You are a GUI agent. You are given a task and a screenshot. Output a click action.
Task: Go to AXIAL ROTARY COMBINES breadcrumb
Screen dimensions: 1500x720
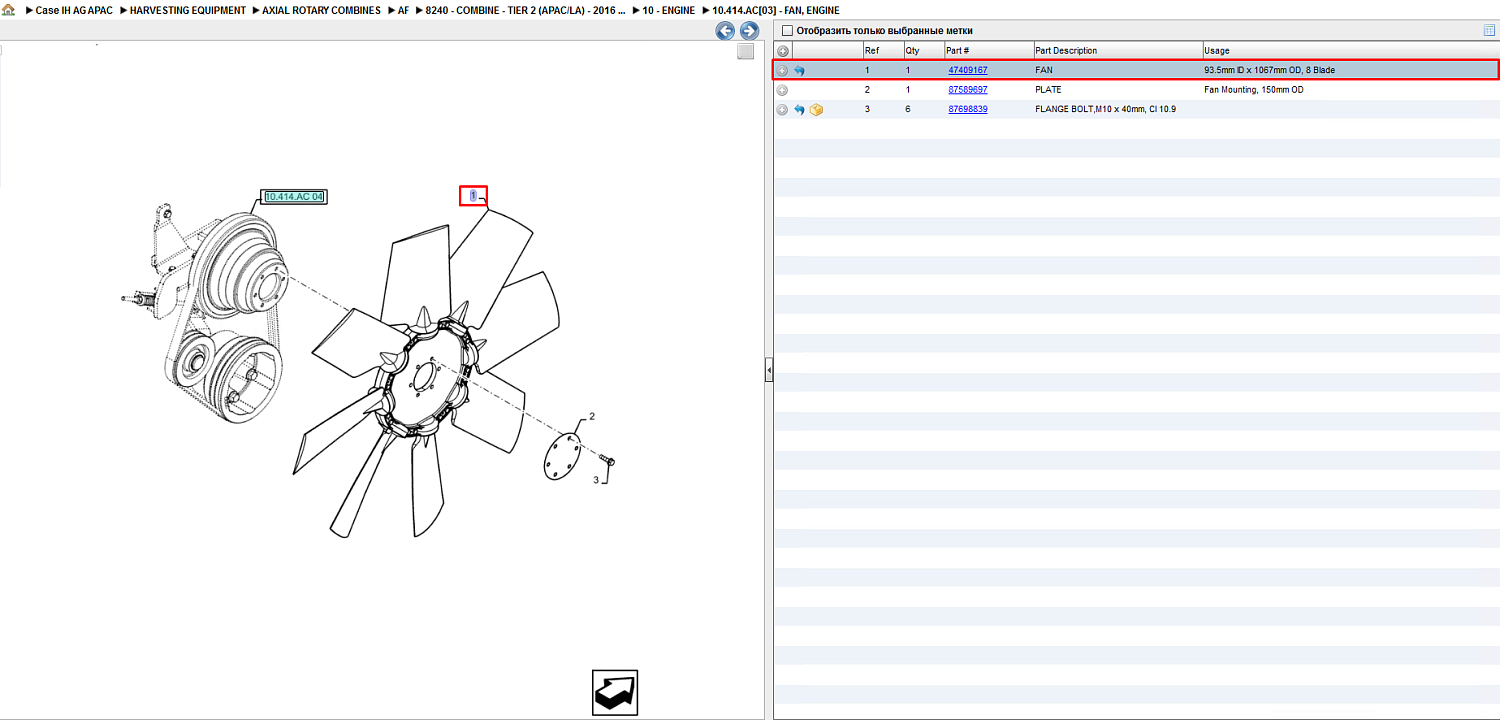(x=321, y=10)
